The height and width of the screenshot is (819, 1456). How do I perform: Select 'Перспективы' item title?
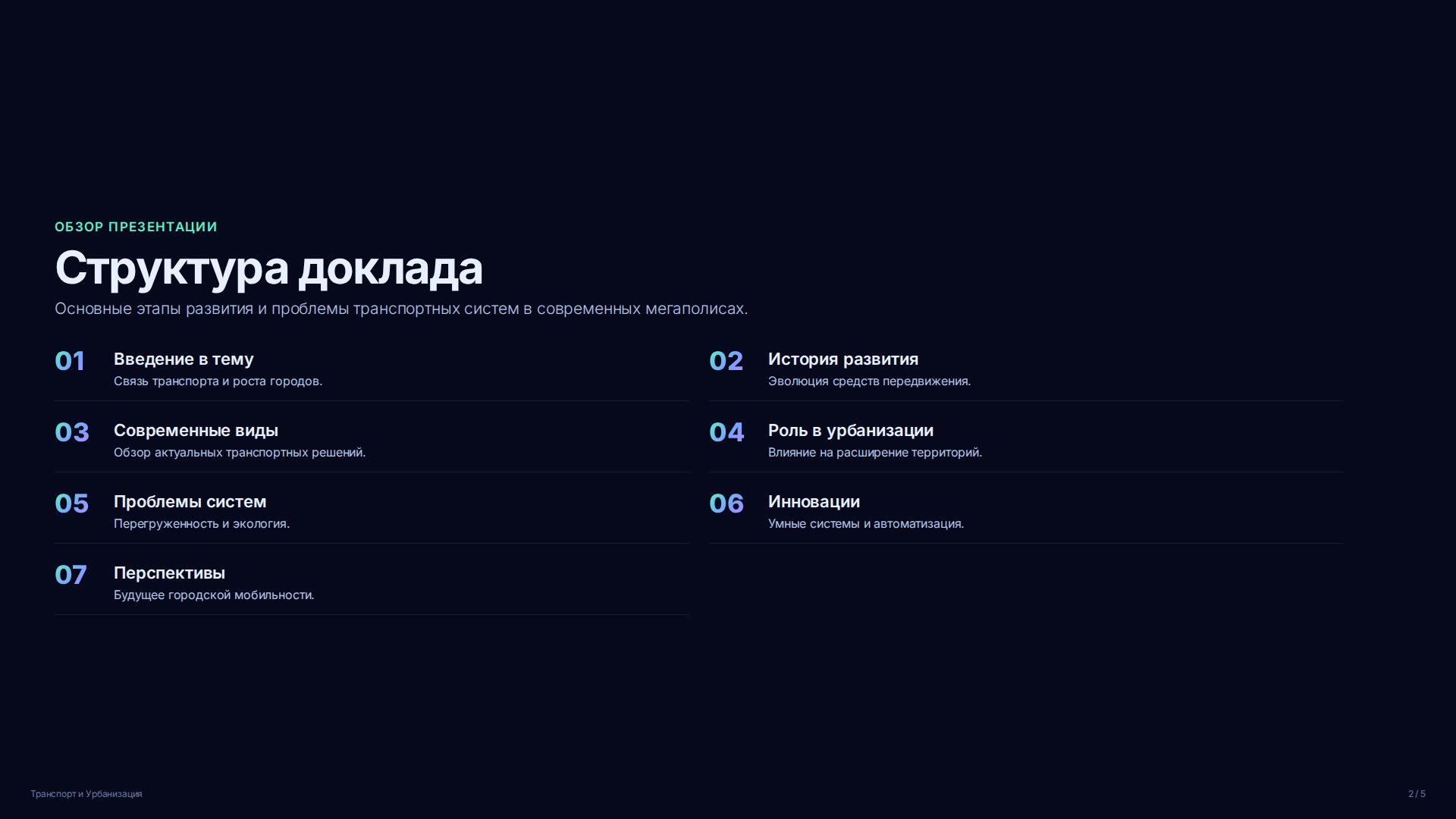[x=169, y=573]
